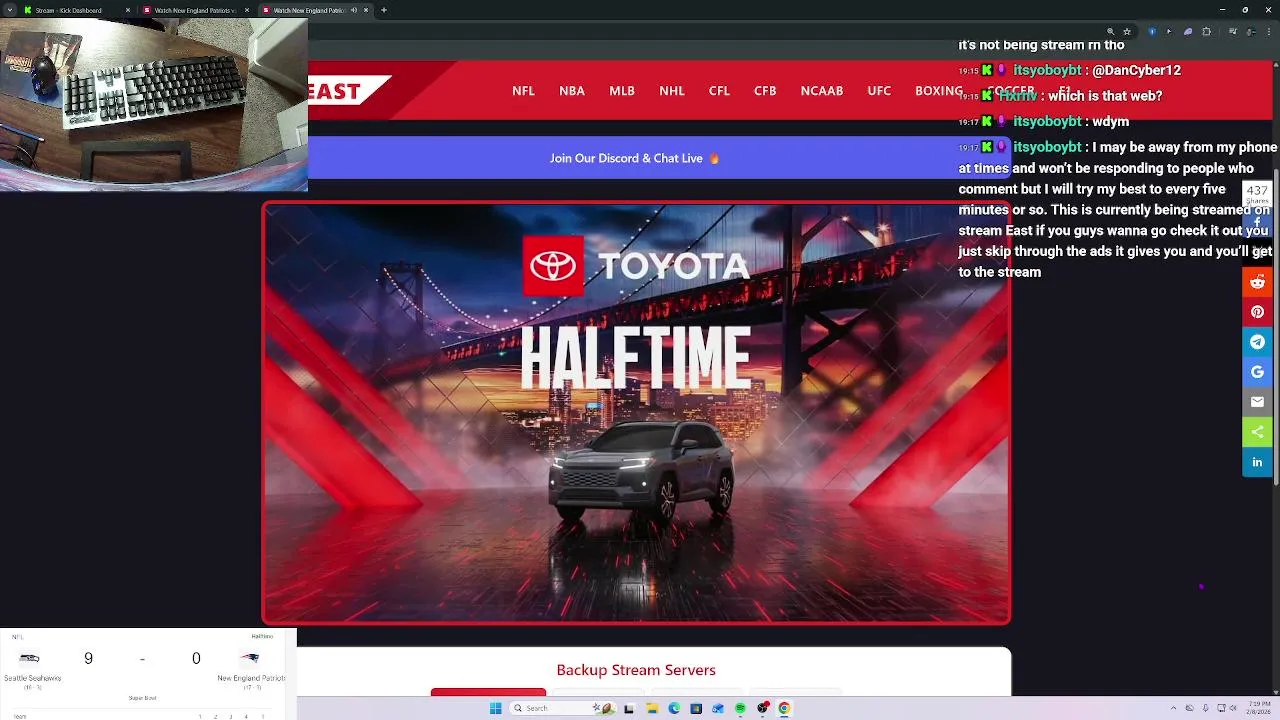Click Join Our Discord & Chat Live banner
Viewport: 1280px width, 720px height.
pyautogui.click(x=635, y=158)
